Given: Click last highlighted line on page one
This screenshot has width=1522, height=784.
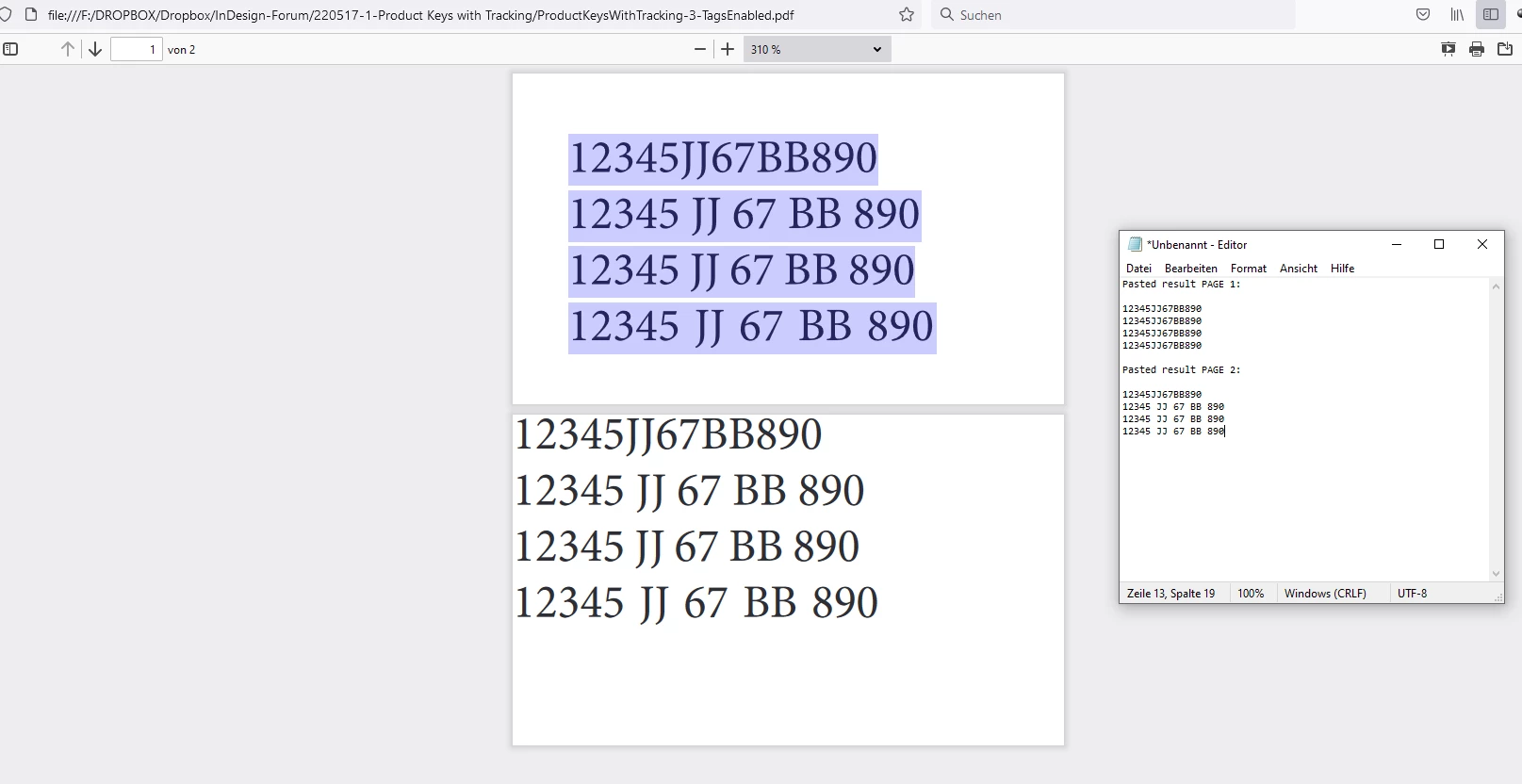Looking at the screenshot, I should click(x=752, y=326).
